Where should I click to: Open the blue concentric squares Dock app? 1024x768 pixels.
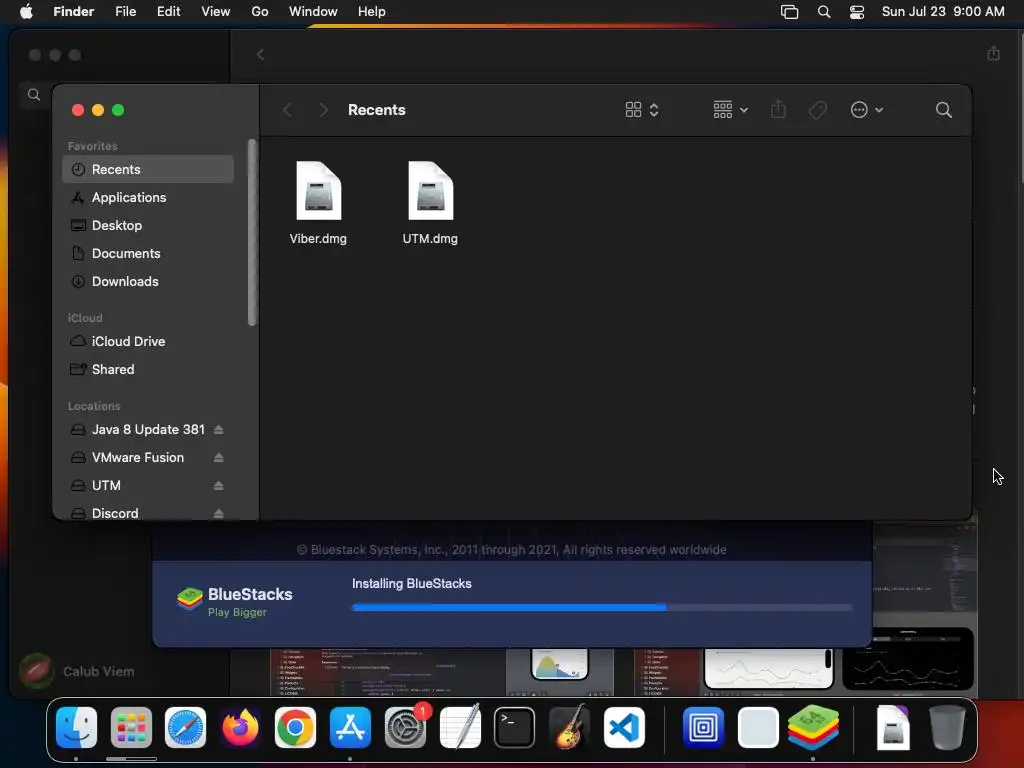pos(703,728)
